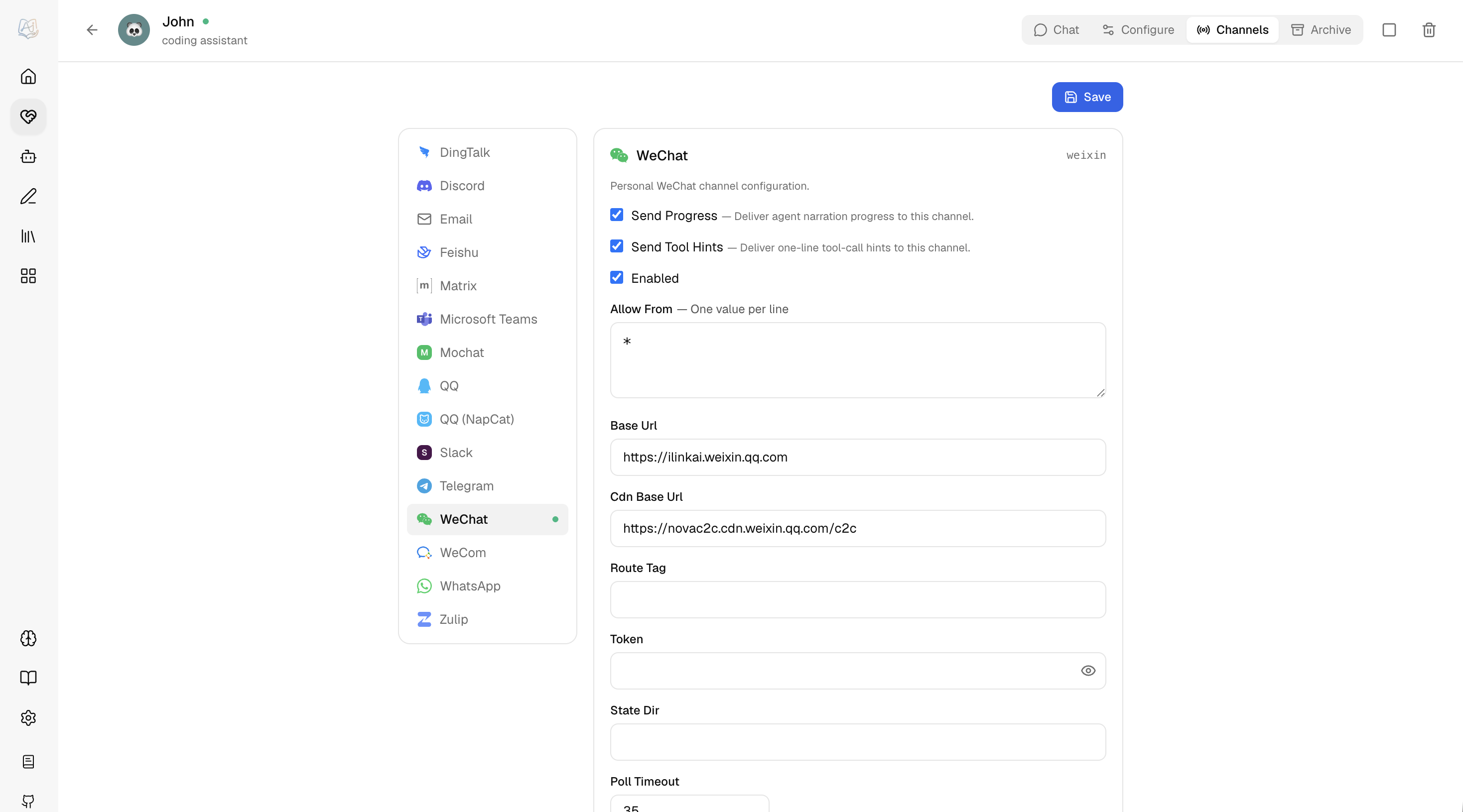
Task: Open the robot agents sidebar icon
Action: (x=28, y=157)
